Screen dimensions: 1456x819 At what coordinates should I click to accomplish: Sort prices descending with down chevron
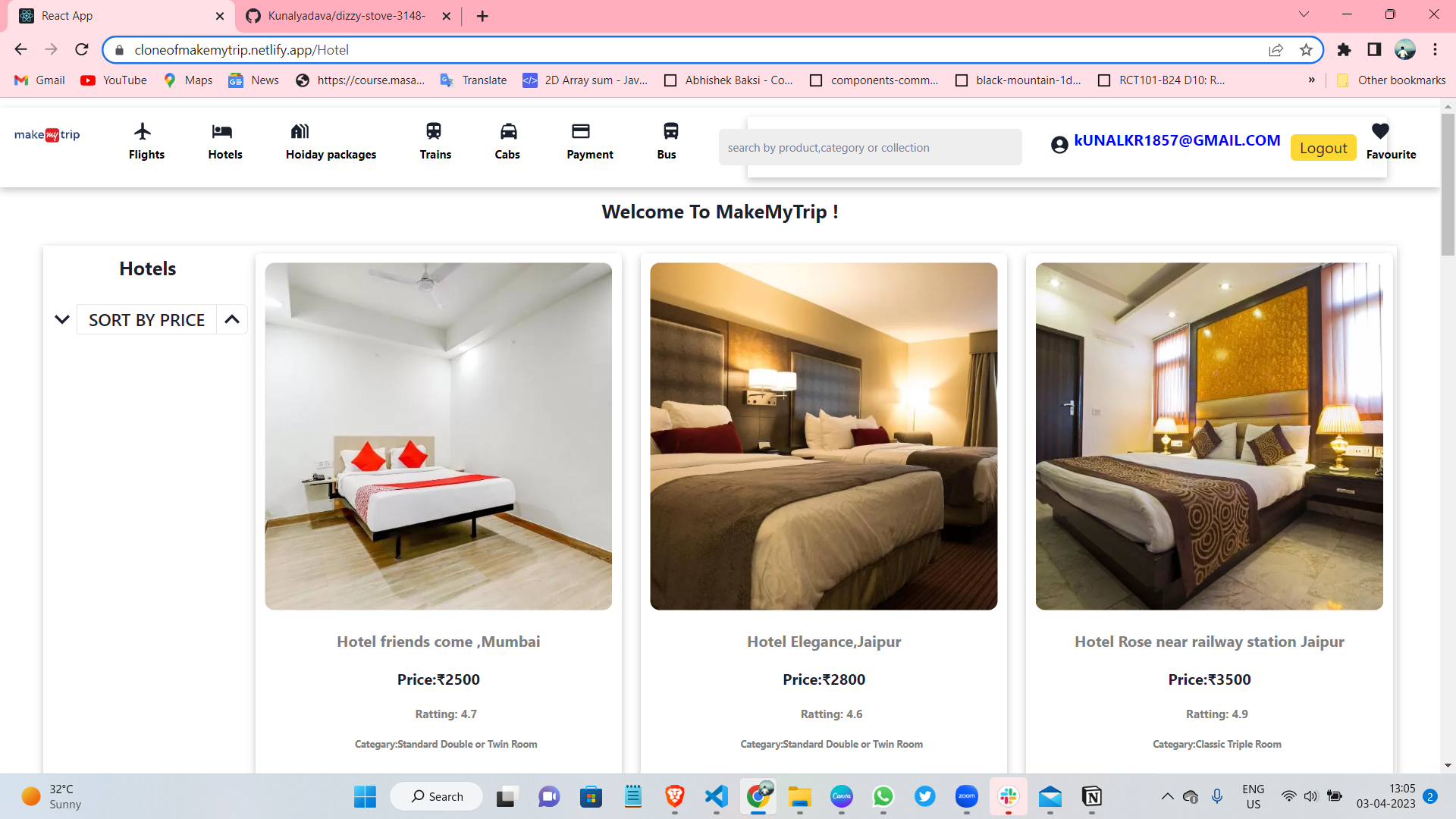click(x=62, y=320)
